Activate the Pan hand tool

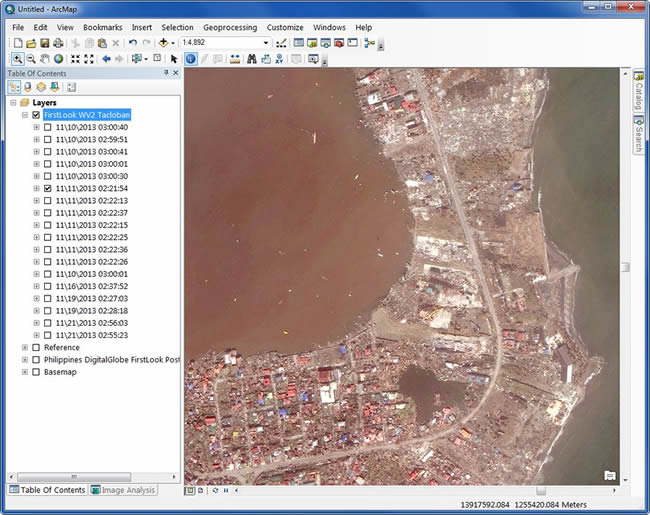point(46,59)
